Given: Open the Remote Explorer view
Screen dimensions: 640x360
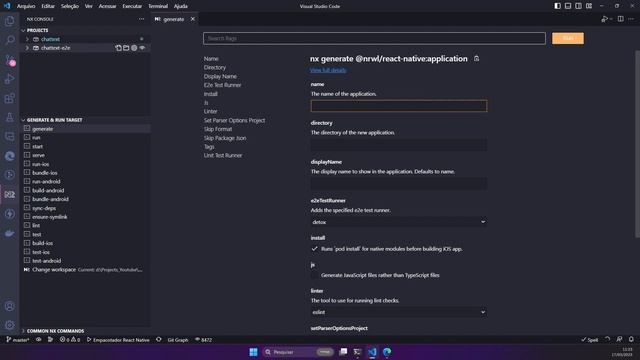Looking at the screenshot, I should (x=9, y=137).
